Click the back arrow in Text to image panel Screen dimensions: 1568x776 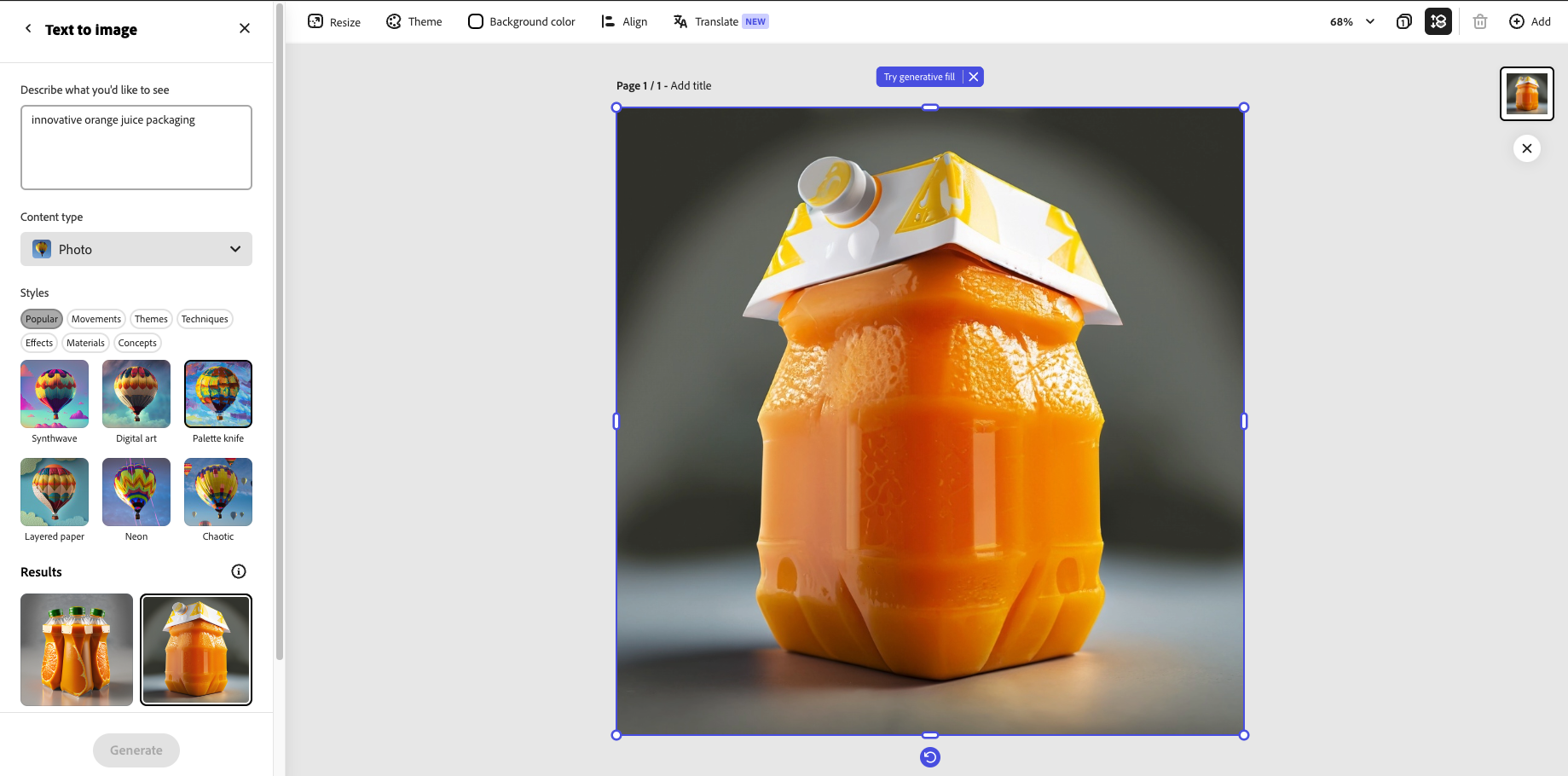tap(28, 29)
